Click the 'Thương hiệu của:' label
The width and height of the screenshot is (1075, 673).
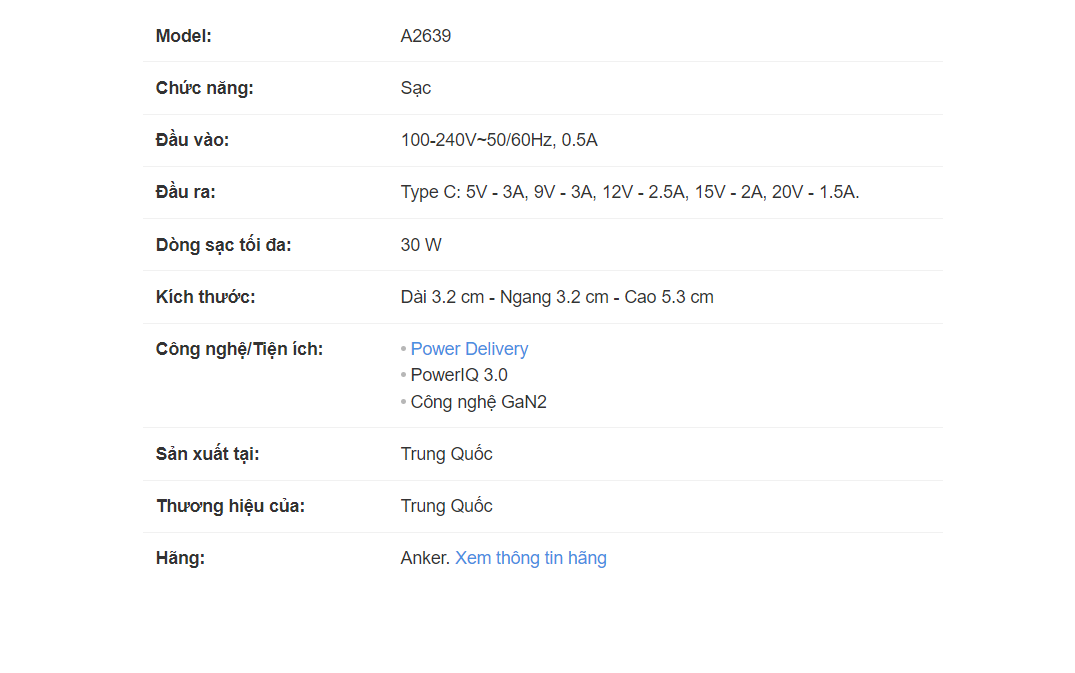(231, 506)
